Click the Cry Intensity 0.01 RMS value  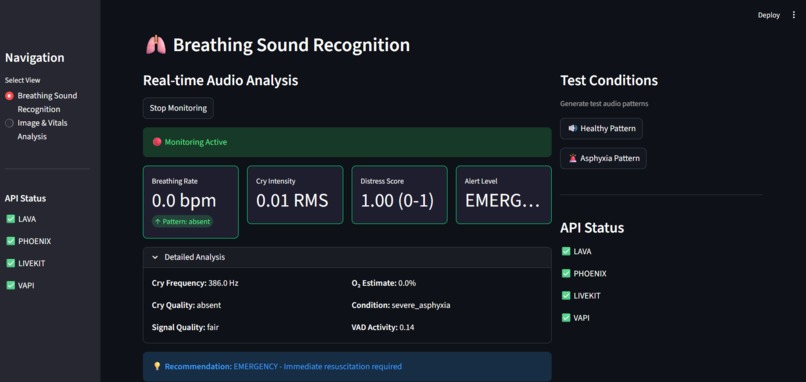click(x=292, y=201)
